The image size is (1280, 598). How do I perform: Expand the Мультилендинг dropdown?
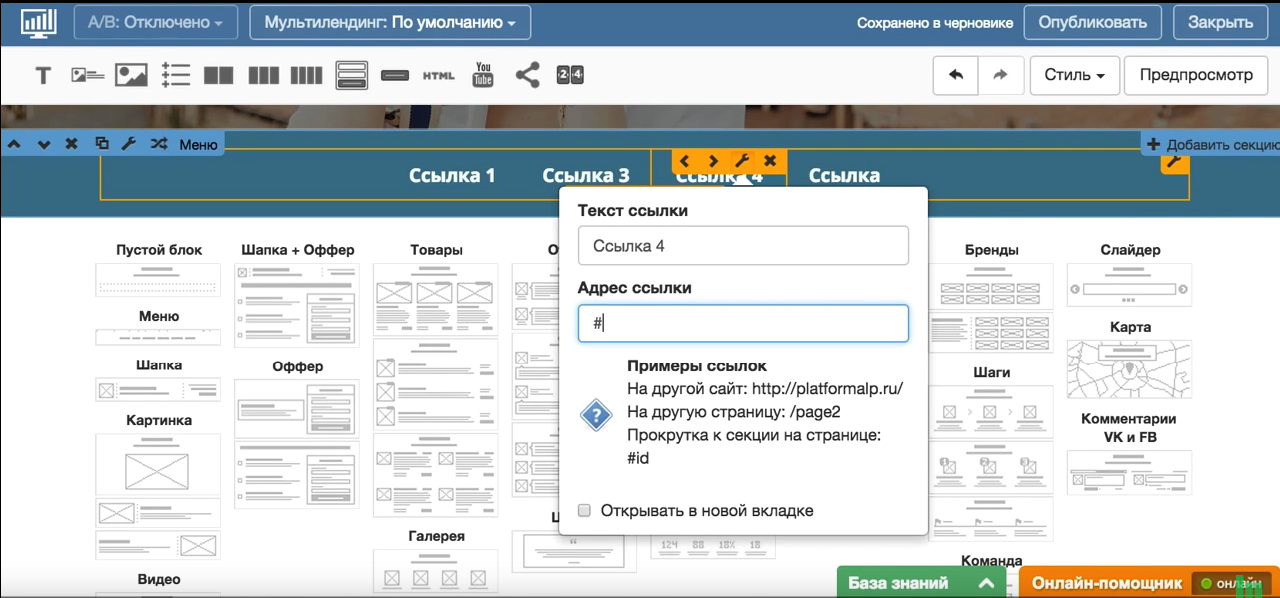tap(390, 22)
